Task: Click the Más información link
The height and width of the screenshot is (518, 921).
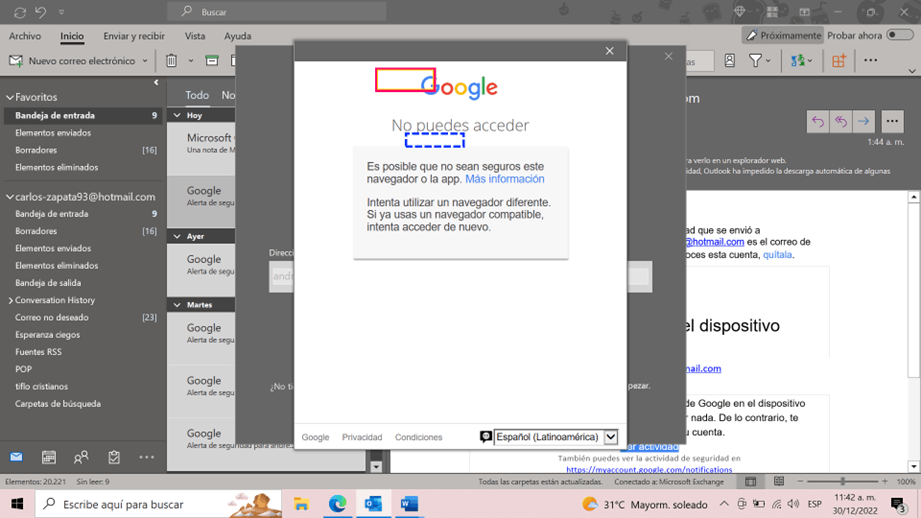Action: click(x=505, y=179)
